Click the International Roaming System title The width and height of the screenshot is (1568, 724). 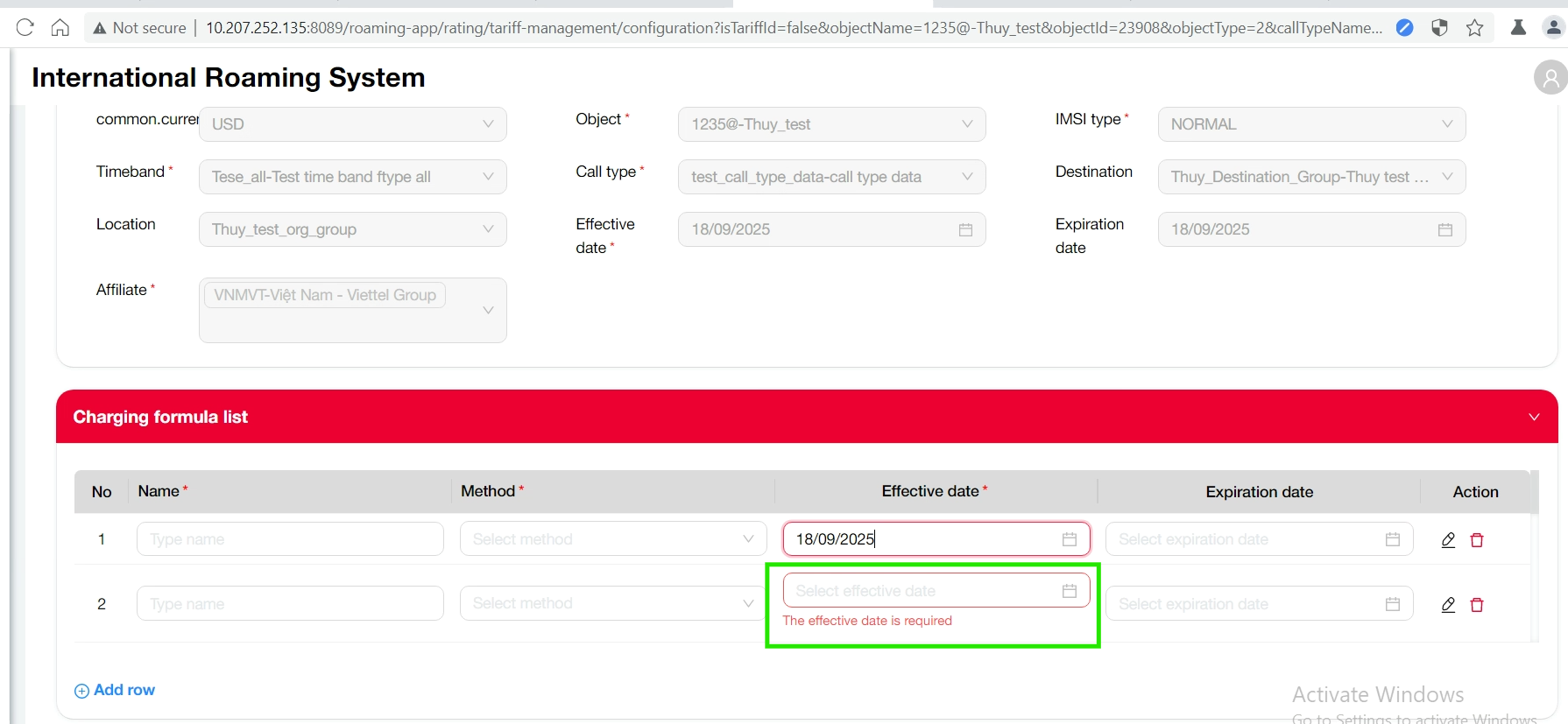coord(228,78)
